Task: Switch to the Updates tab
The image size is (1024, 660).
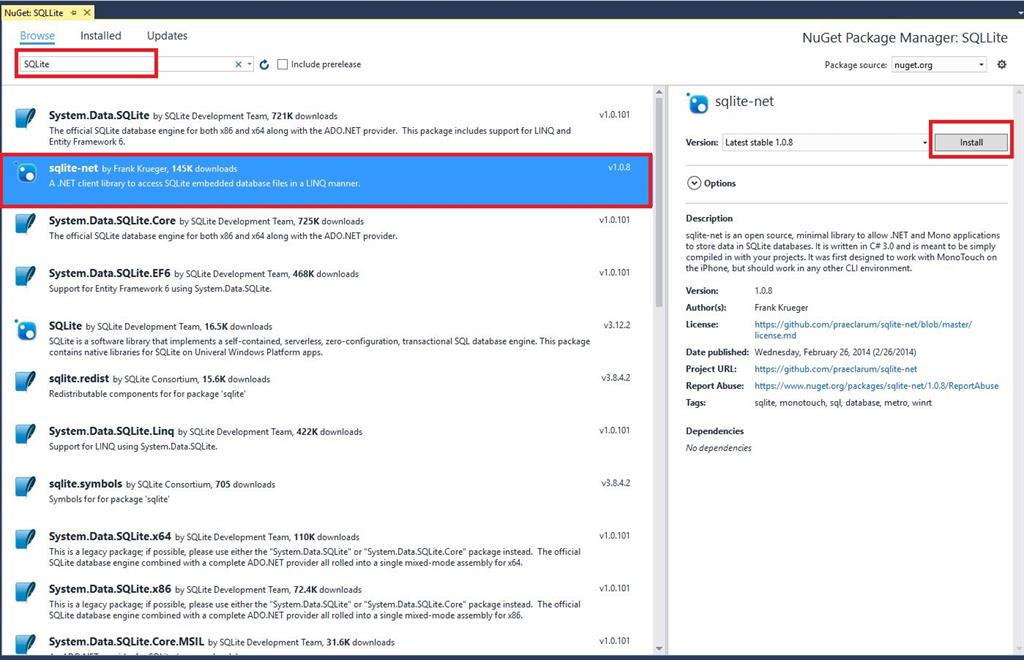Action: coord(167,36)
